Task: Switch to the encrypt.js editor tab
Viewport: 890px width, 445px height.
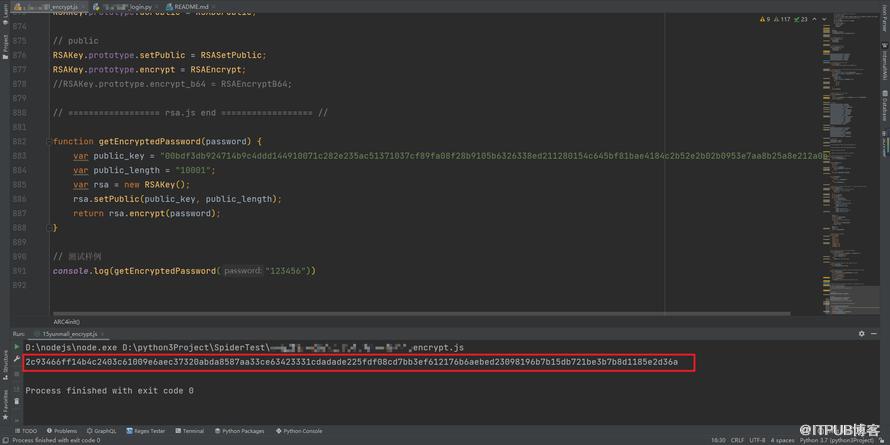Action: click(x=49, y=7)
